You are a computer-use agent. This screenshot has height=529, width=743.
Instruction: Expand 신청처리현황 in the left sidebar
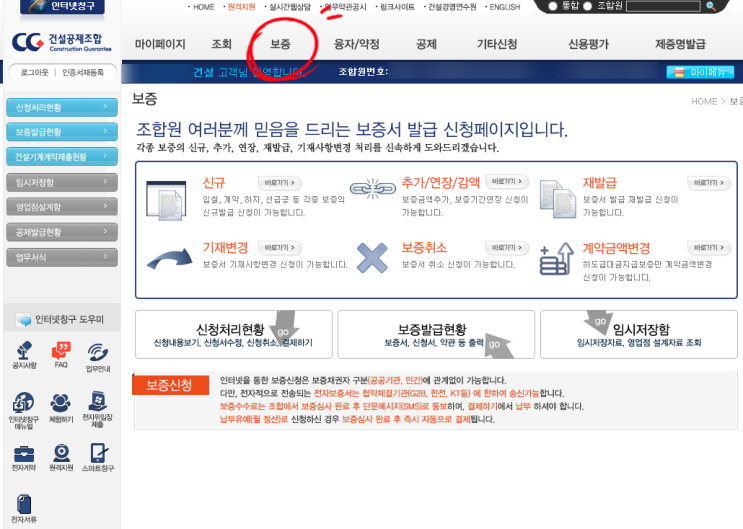62,107
